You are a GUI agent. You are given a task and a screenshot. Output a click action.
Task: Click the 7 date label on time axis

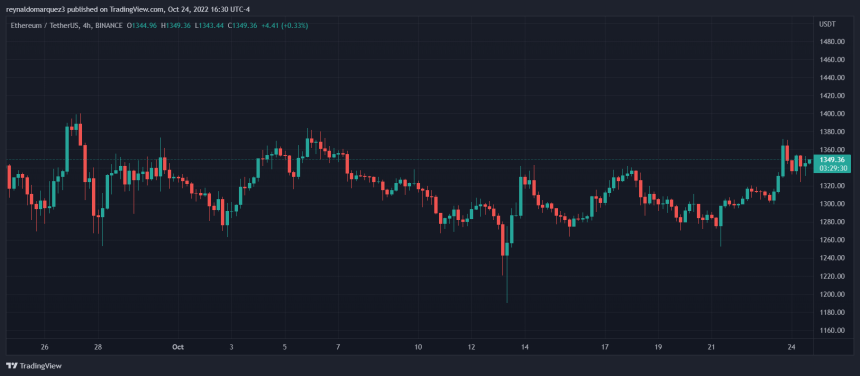(x=338, y=347)
